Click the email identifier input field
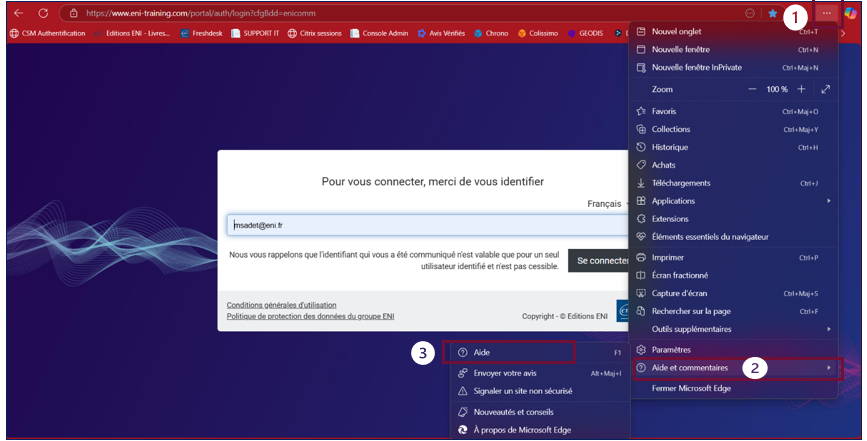This screenshot has height=441, width=867. click(427, 225)
